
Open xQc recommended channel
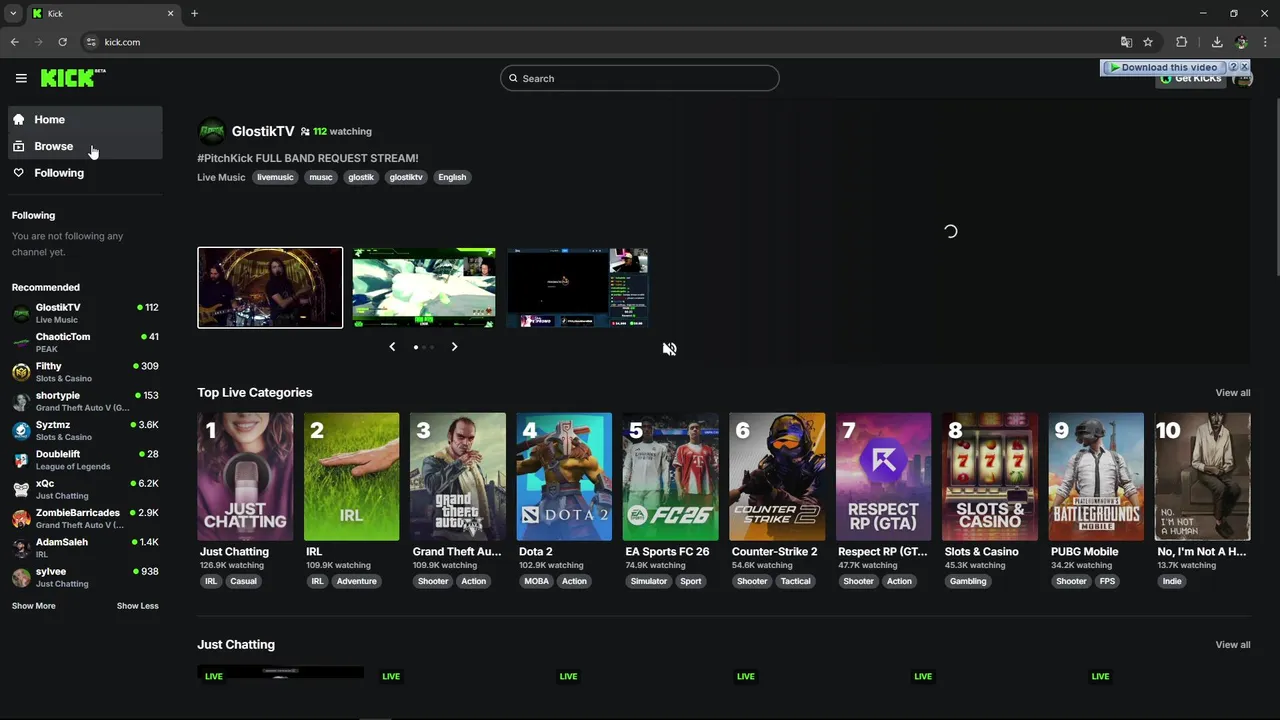[x=85, y=488]
